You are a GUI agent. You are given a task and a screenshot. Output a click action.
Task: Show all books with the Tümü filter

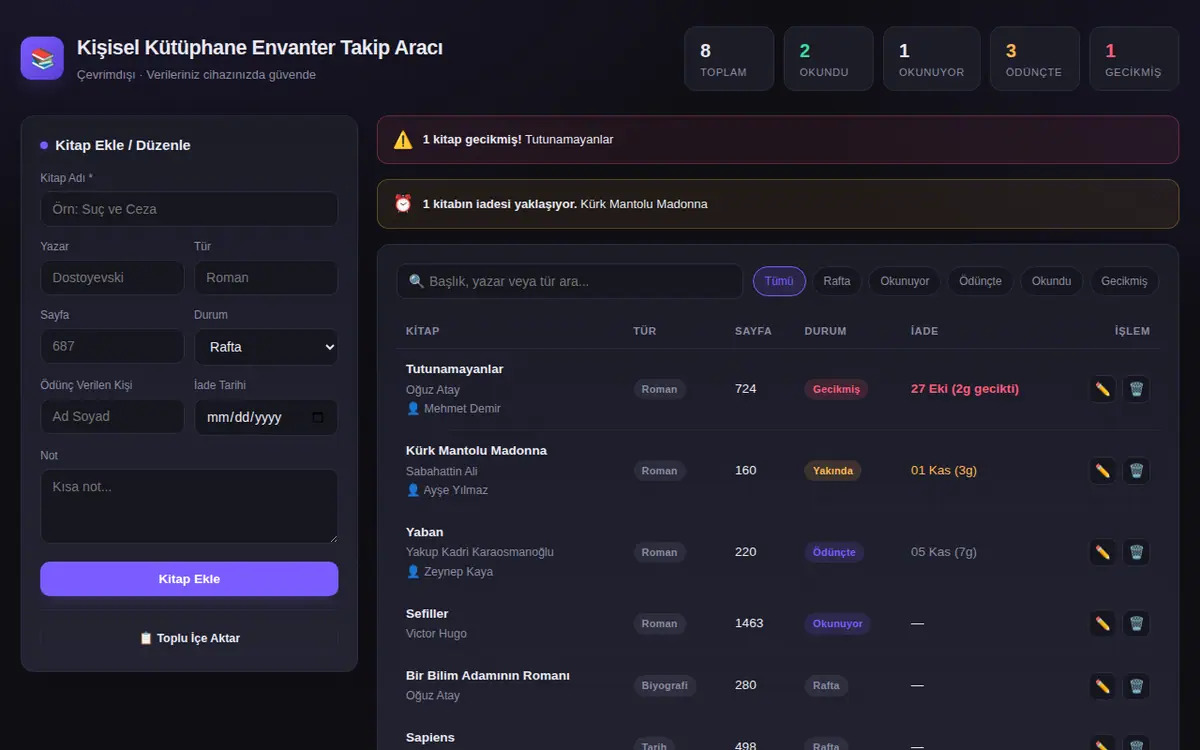(779, 281)
